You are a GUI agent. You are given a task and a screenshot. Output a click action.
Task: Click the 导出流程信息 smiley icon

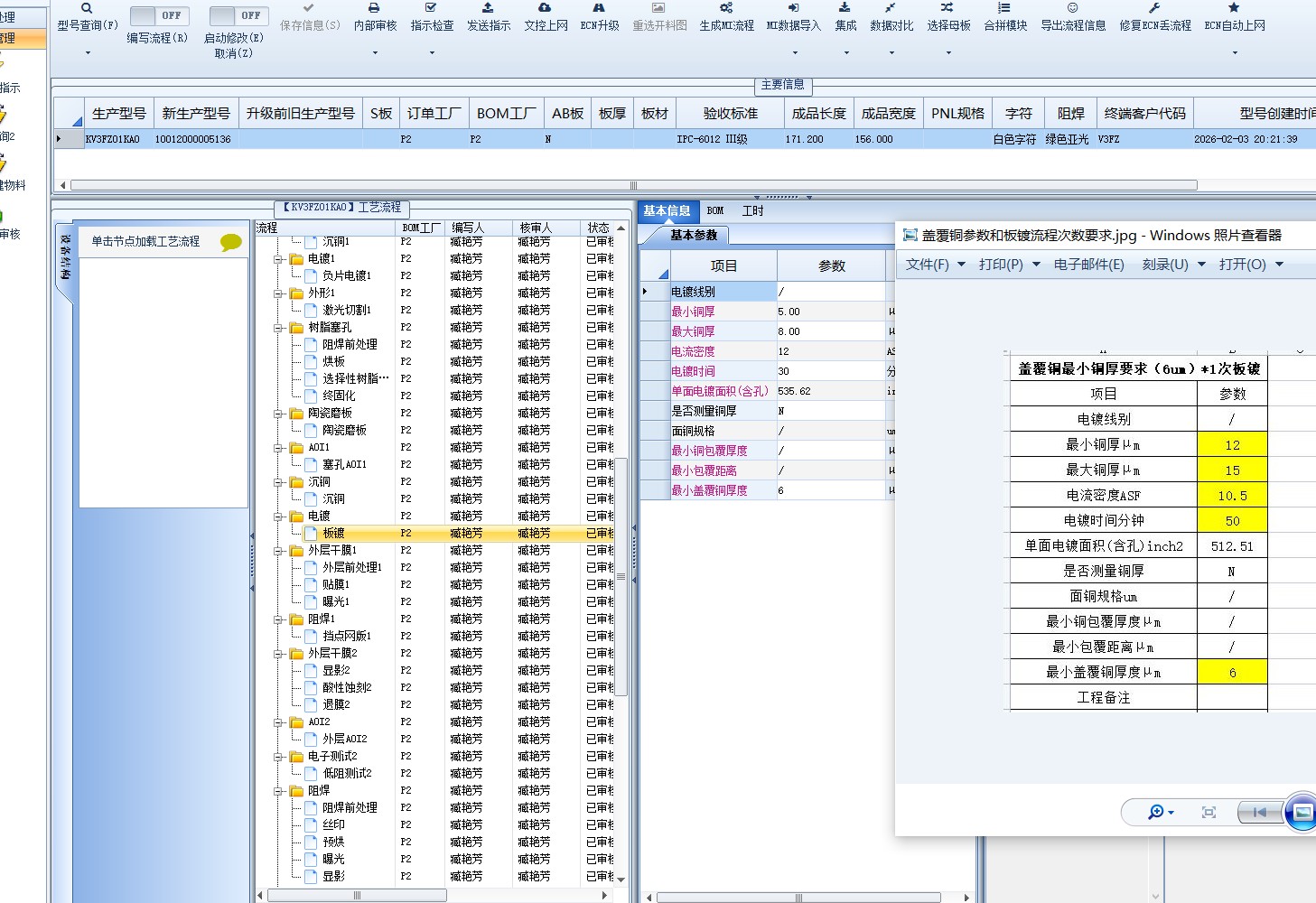pyautogui.click(x=1073, y=7)
